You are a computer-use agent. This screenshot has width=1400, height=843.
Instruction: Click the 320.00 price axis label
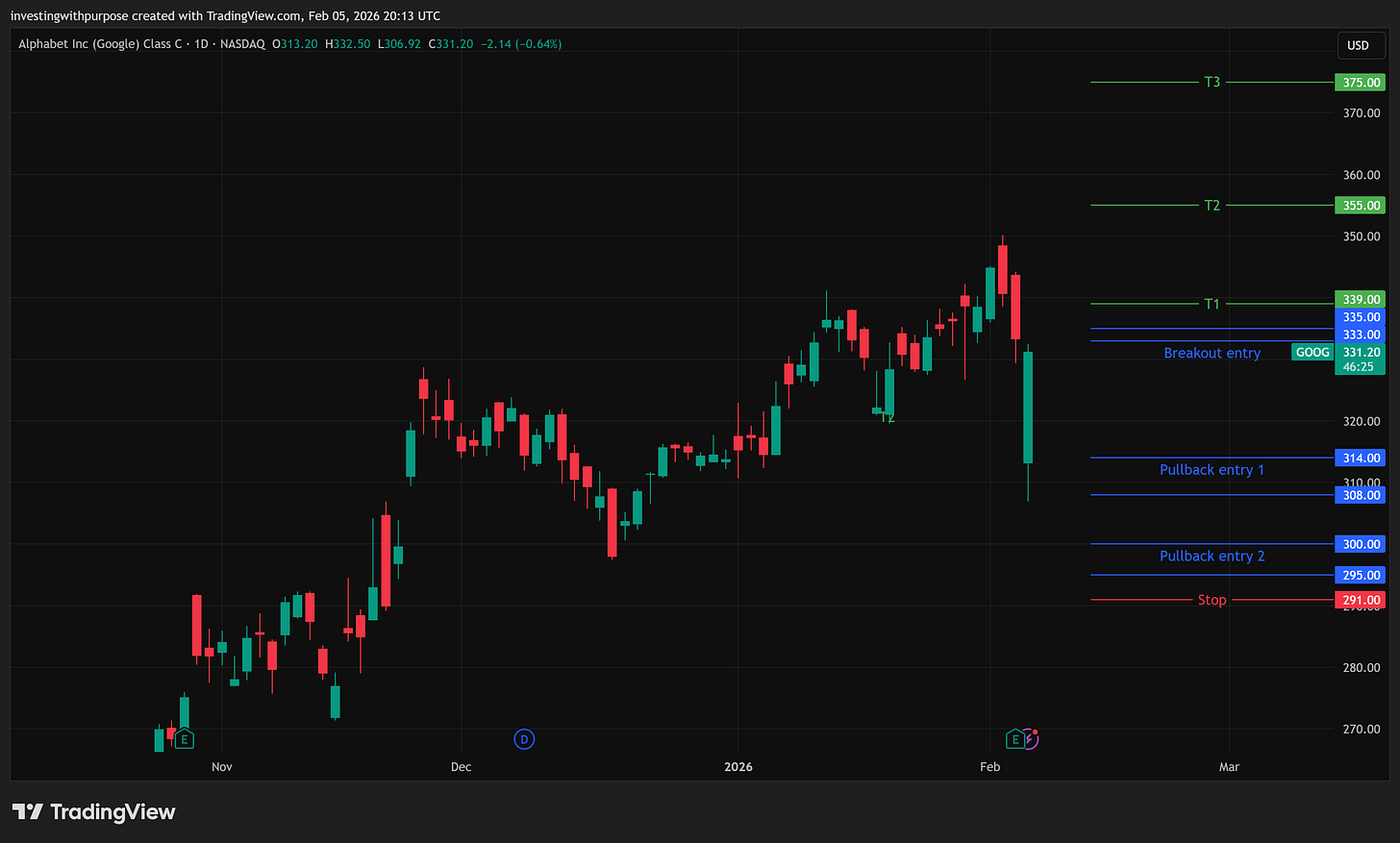[x=1362, y=421]
